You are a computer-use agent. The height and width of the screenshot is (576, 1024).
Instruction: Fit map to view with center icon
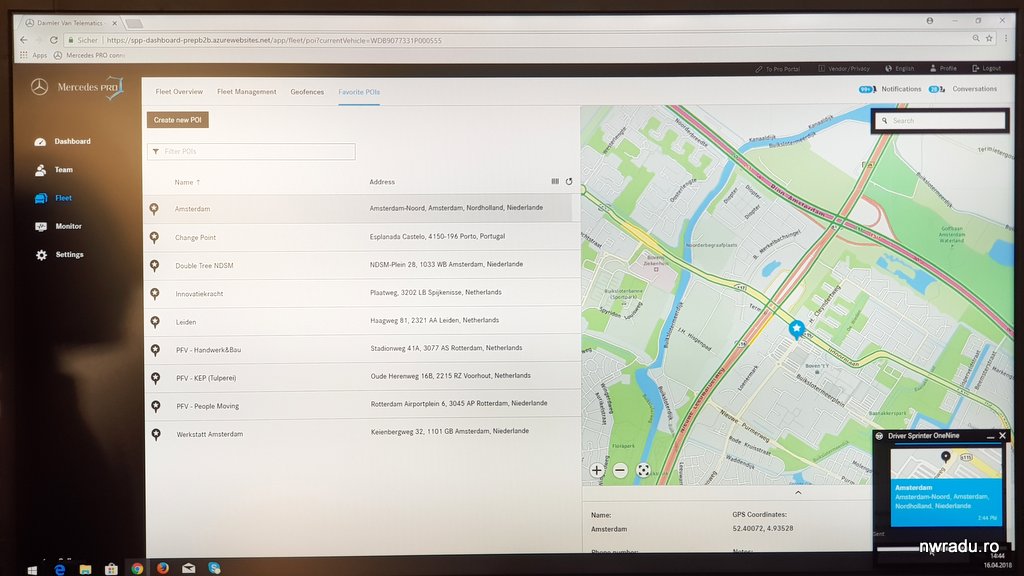pos(643,470)
